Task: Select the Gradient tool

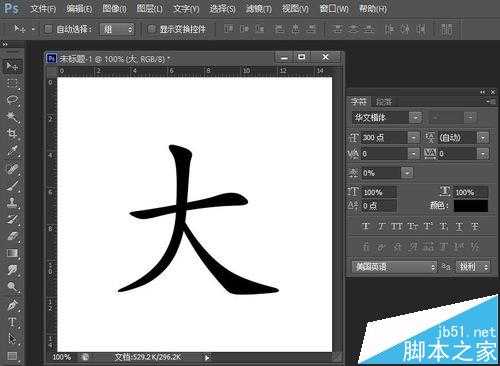Action: point(12,253)
